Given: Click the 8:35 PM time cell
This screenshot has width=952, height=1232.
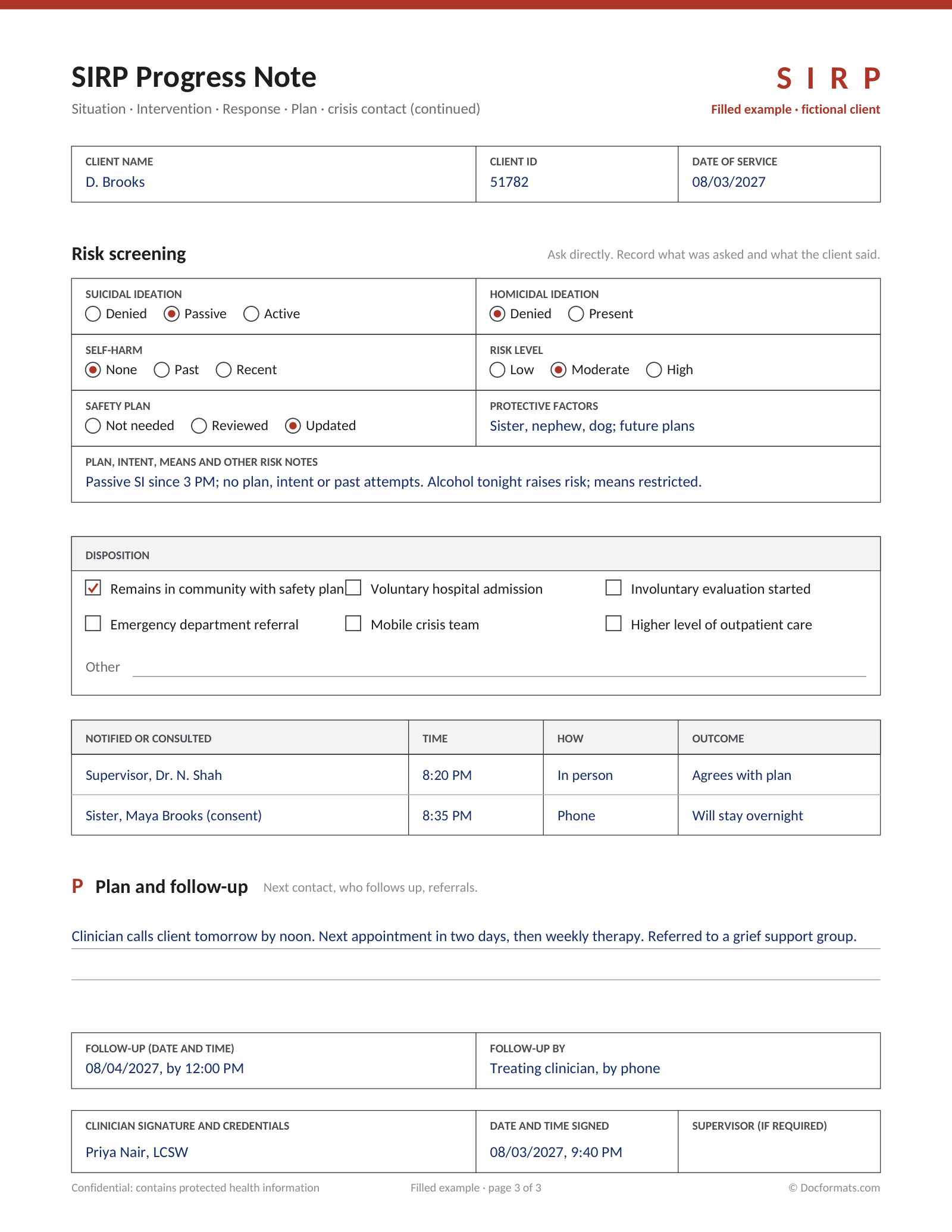Looking at the screenshot, I should tap(476, 816).
